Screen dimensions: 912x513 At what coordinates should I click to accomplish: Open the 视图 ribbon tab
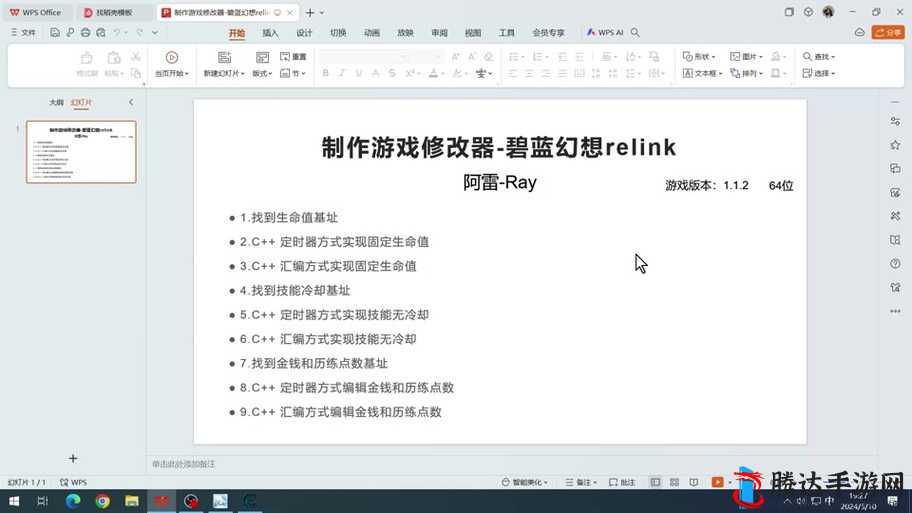[473, 33]
